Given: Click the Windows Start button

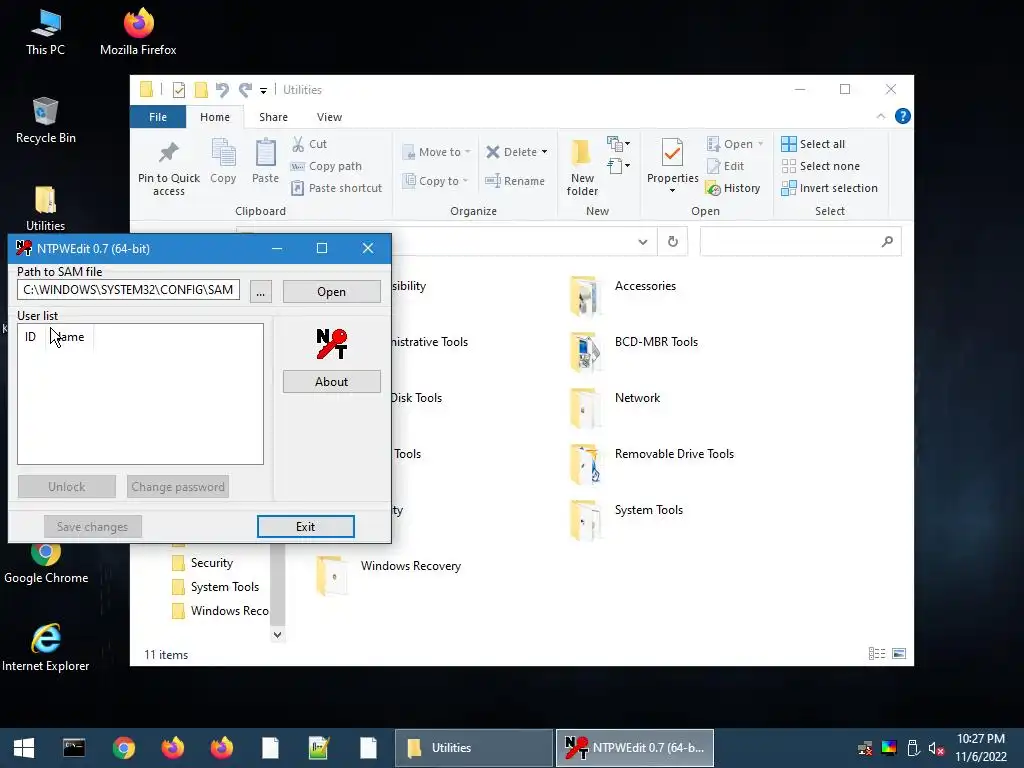Looking at the screenshot, I should [24, 748].
